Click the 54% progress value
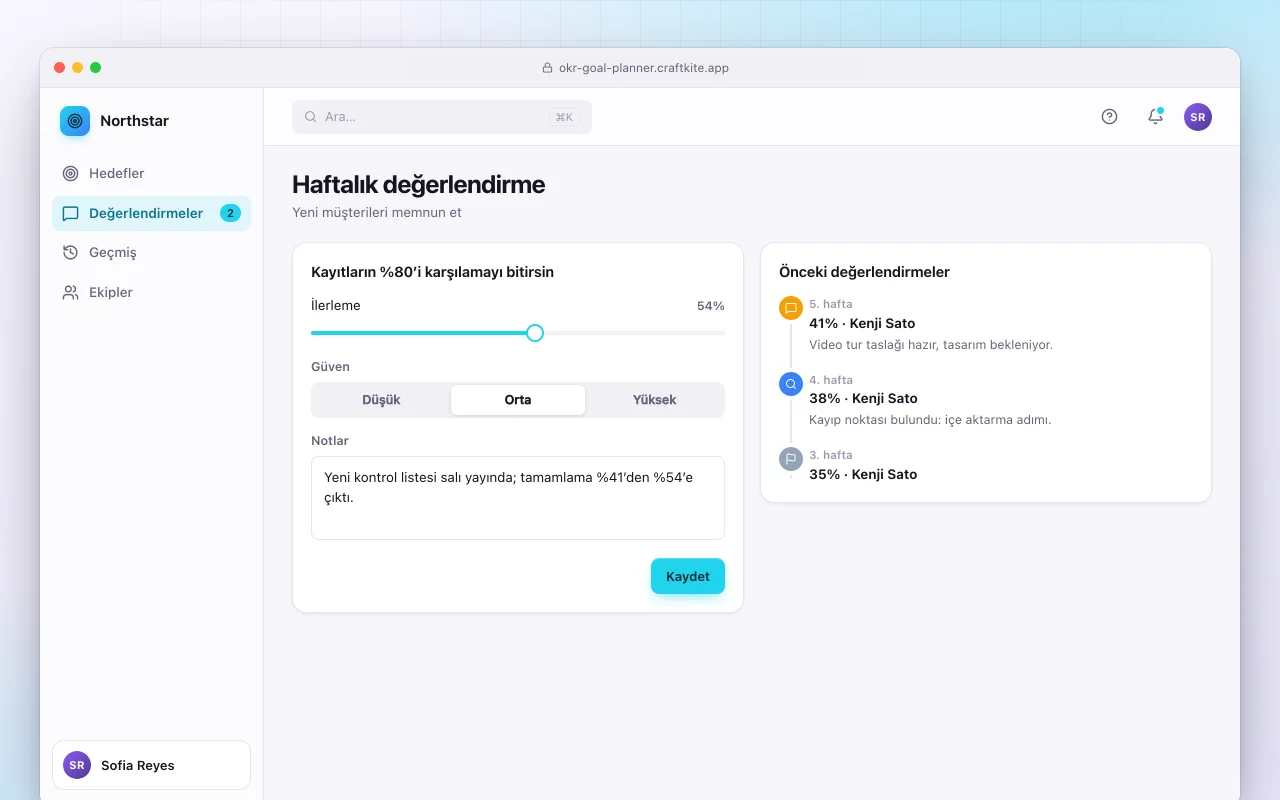This screenshot has width=1280, height=800. (711, 306)
